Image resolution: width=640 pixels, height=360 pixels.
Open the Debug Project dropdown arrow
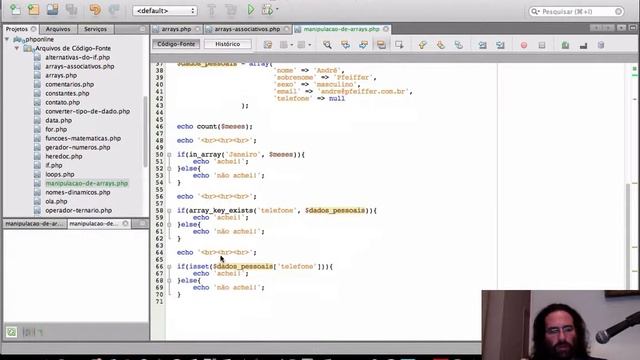pos(278,9)
